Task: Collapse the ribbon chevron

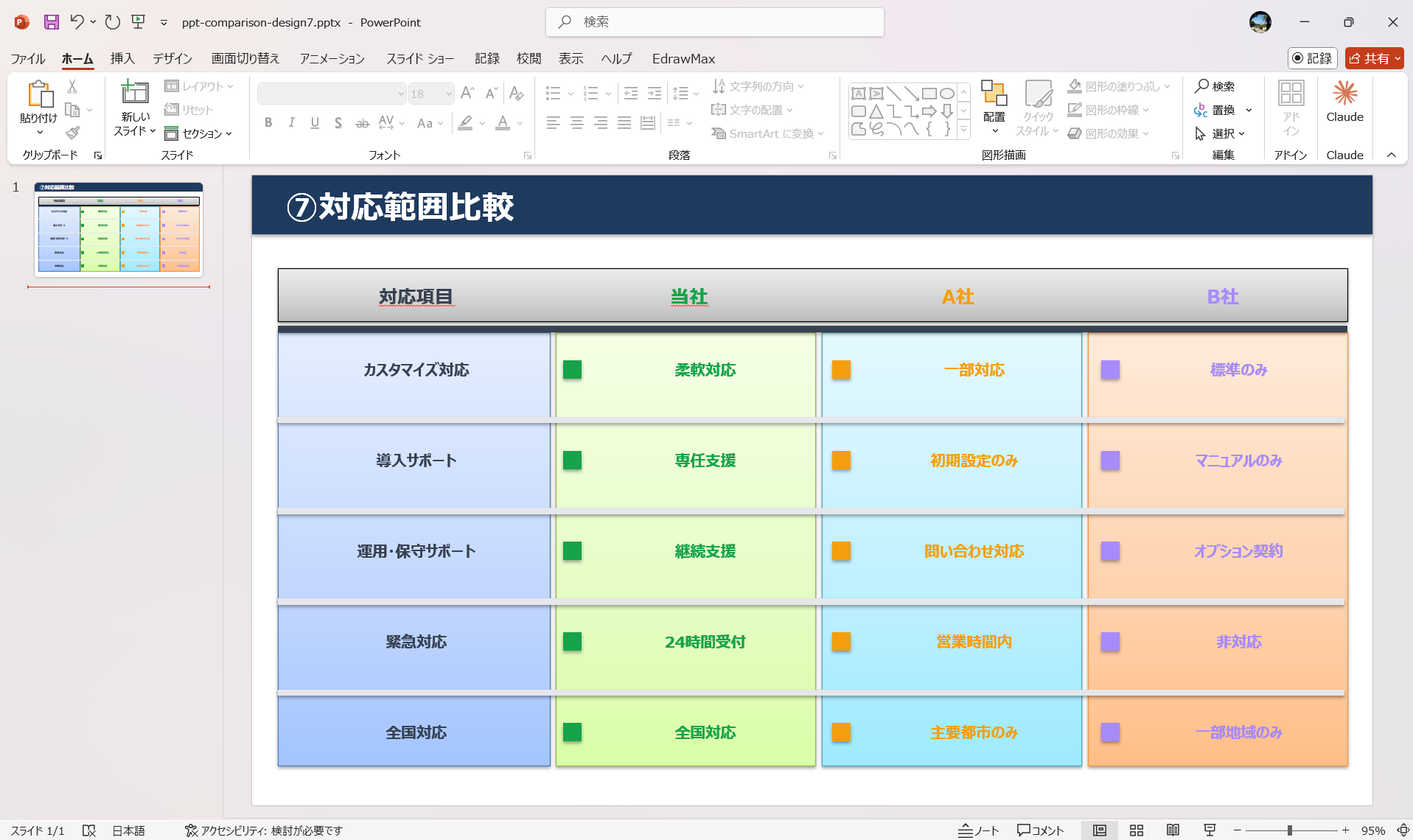Action: point(1392,155)
